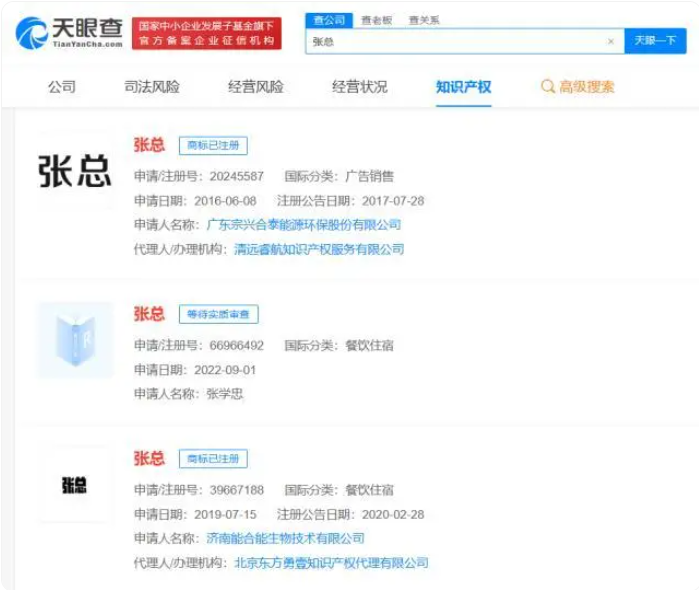Viewport: 699px width, 590px height.
Task: Switch to the 查关系 search tab
Action: (423, 20)
